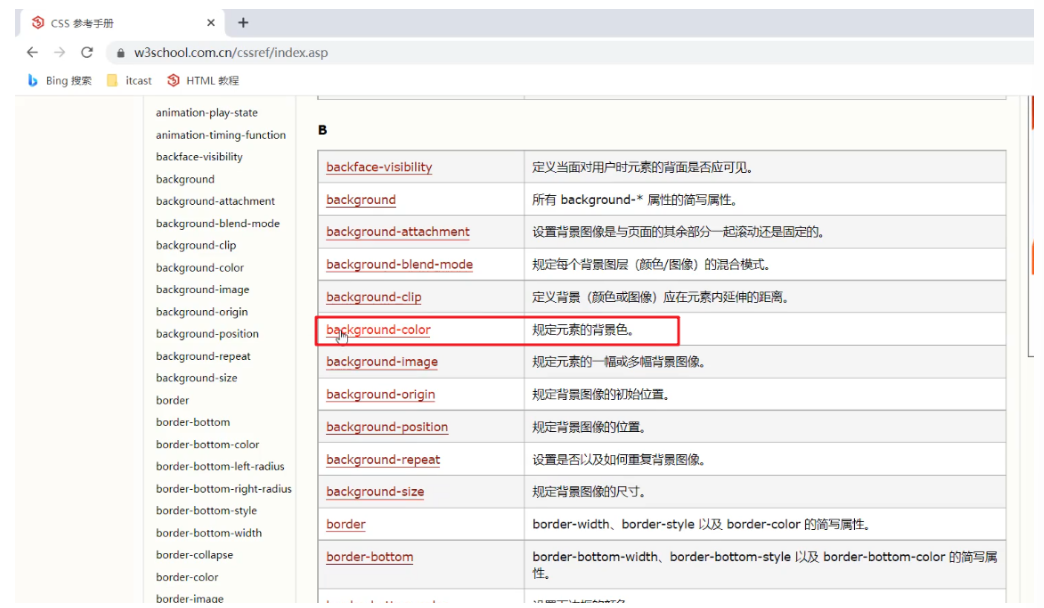Select background-blend-mode in sidebar
1044x608 pixels.
click(x=218, y=223)
